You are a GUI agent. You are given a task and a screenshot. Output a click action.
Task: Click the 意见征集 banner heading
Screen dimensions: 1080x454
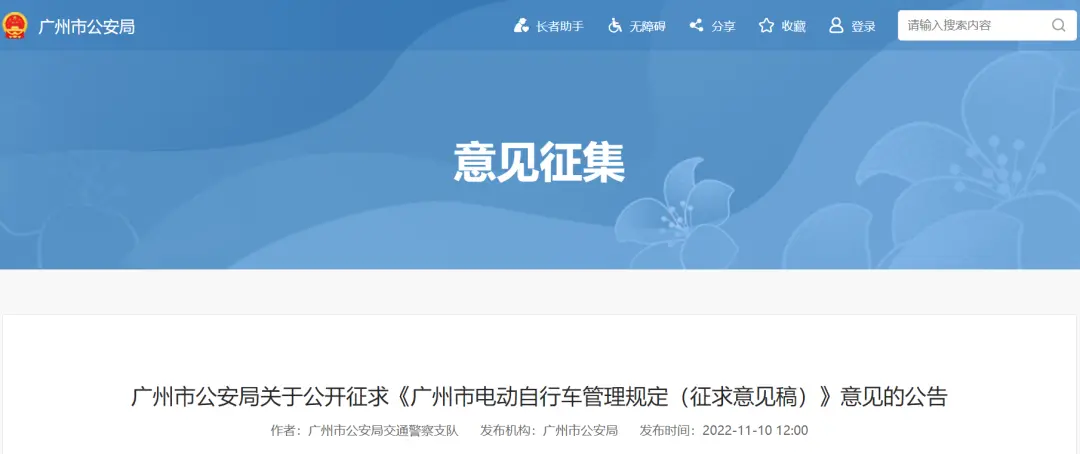pos(539,163)
